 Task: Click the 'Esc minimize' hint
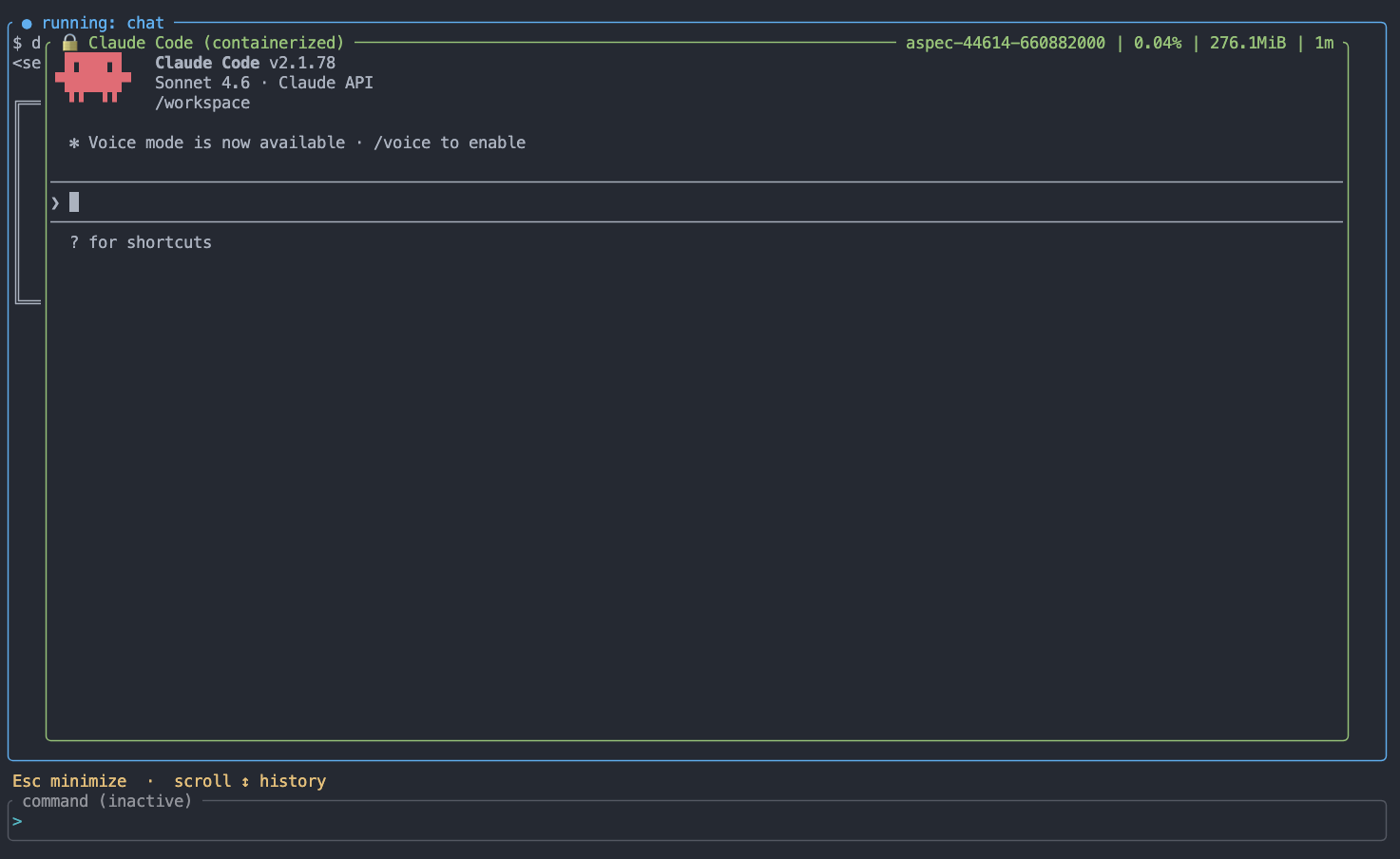tap(69, 781)
